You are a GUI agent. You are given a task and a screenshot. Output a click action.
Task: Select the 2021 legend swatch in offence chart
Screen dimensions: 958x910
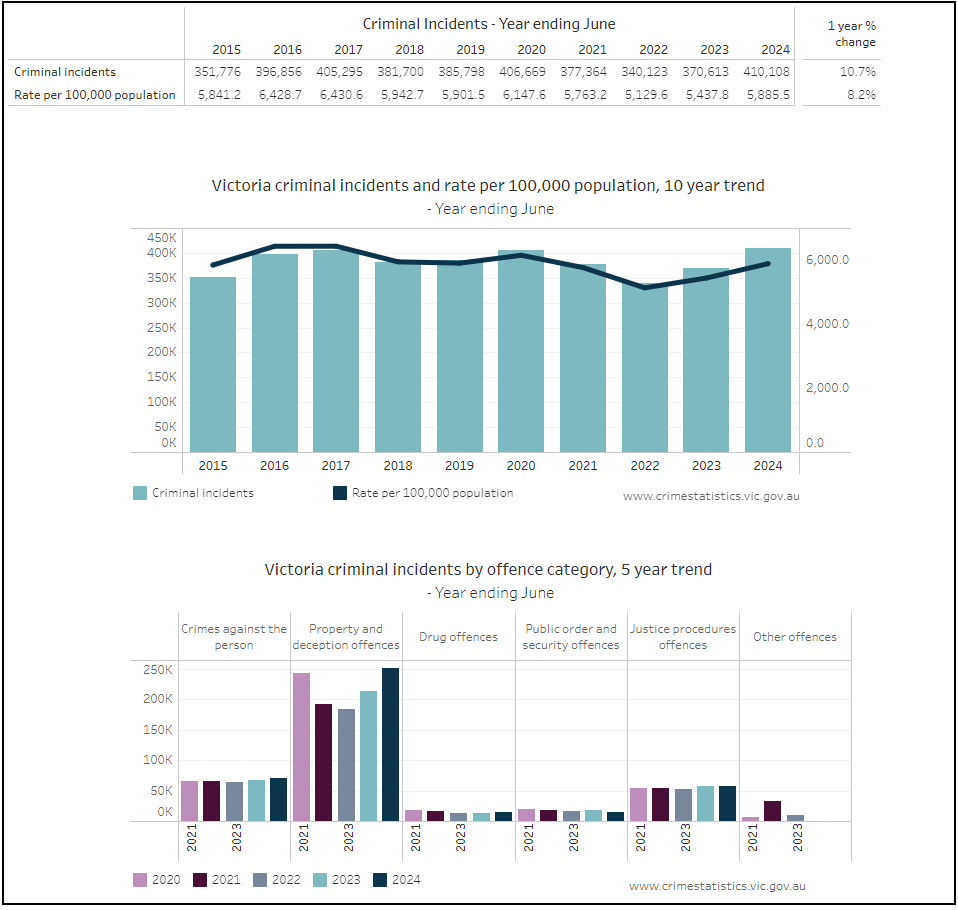200,880
